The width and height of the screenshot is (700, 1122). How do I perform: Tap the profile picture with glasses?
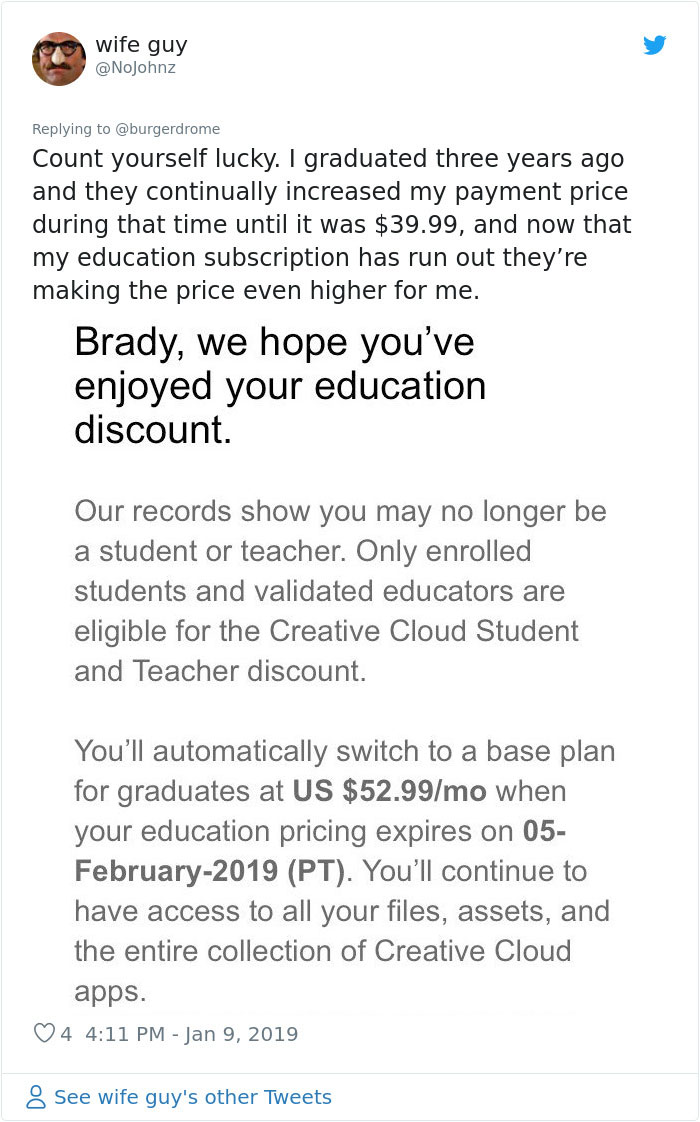[x=58, y=58]
